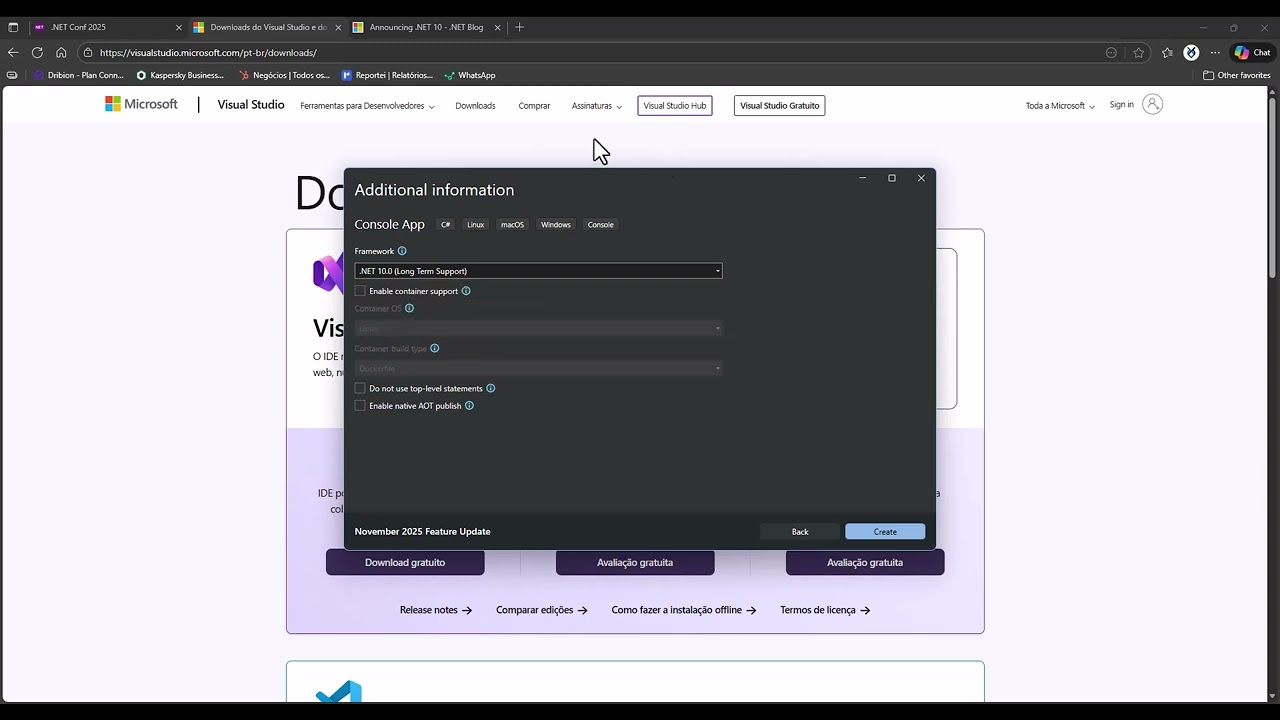Open the Release notes link
The height and width of the screenshot is (720, 1280).
[x=435, y=610]
